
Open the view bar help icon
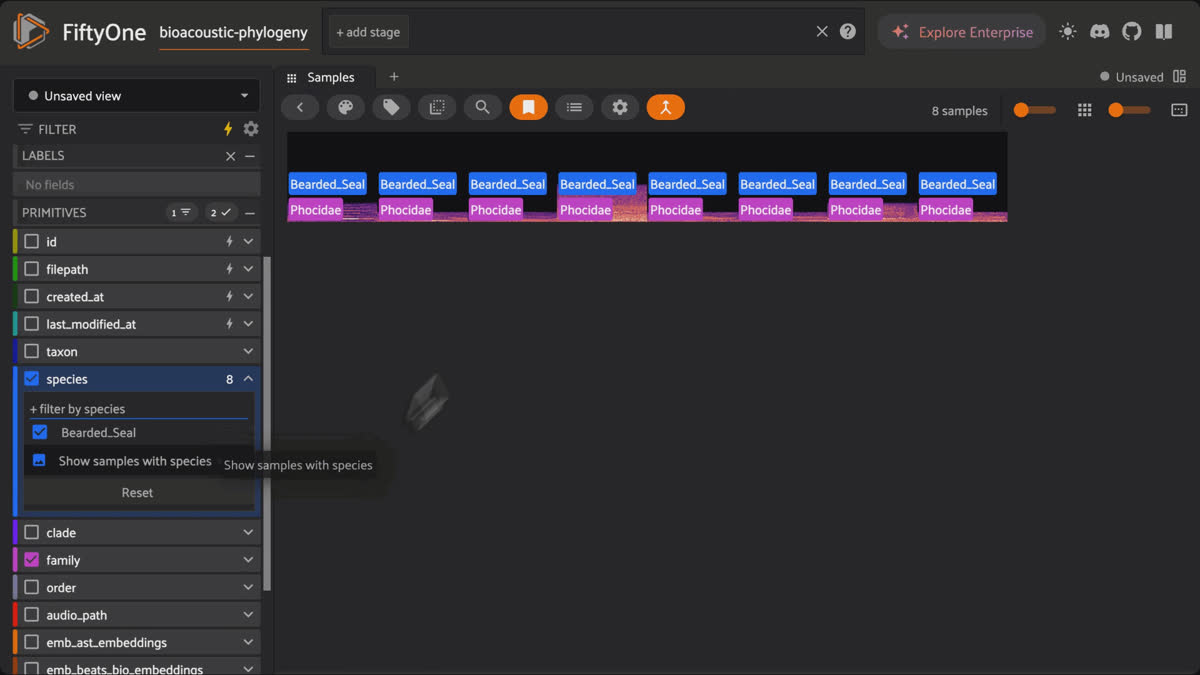pos(848,32)
